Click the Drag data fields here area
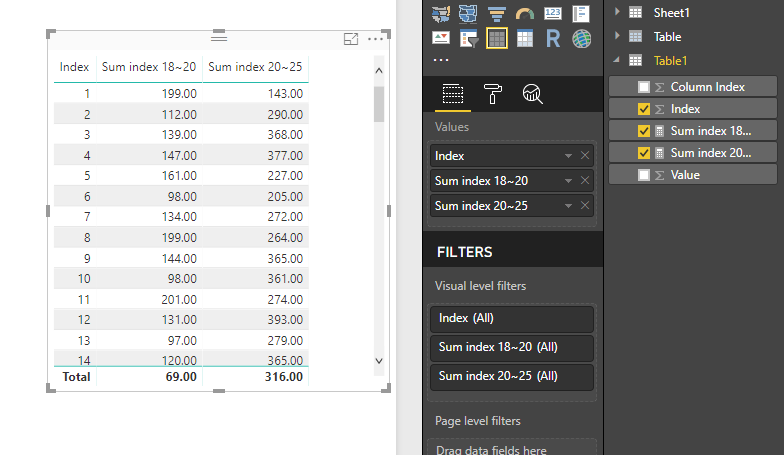 pyautogui.click(x=512, y=448)
